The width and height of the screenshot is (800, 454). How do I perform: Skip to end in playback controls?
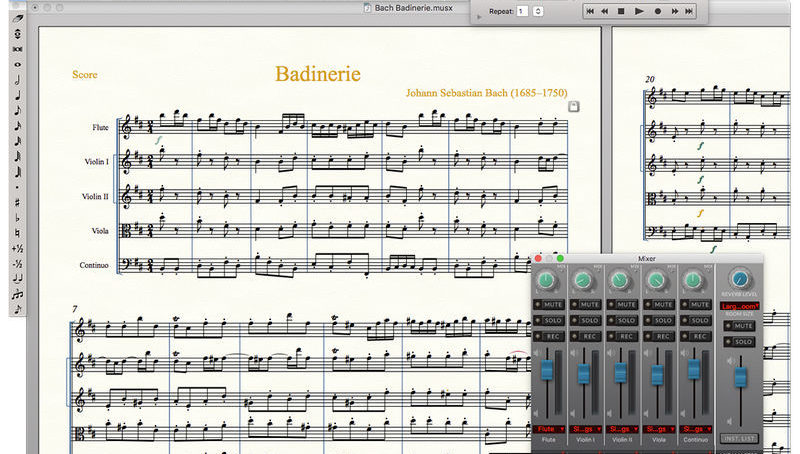(689, 11)
